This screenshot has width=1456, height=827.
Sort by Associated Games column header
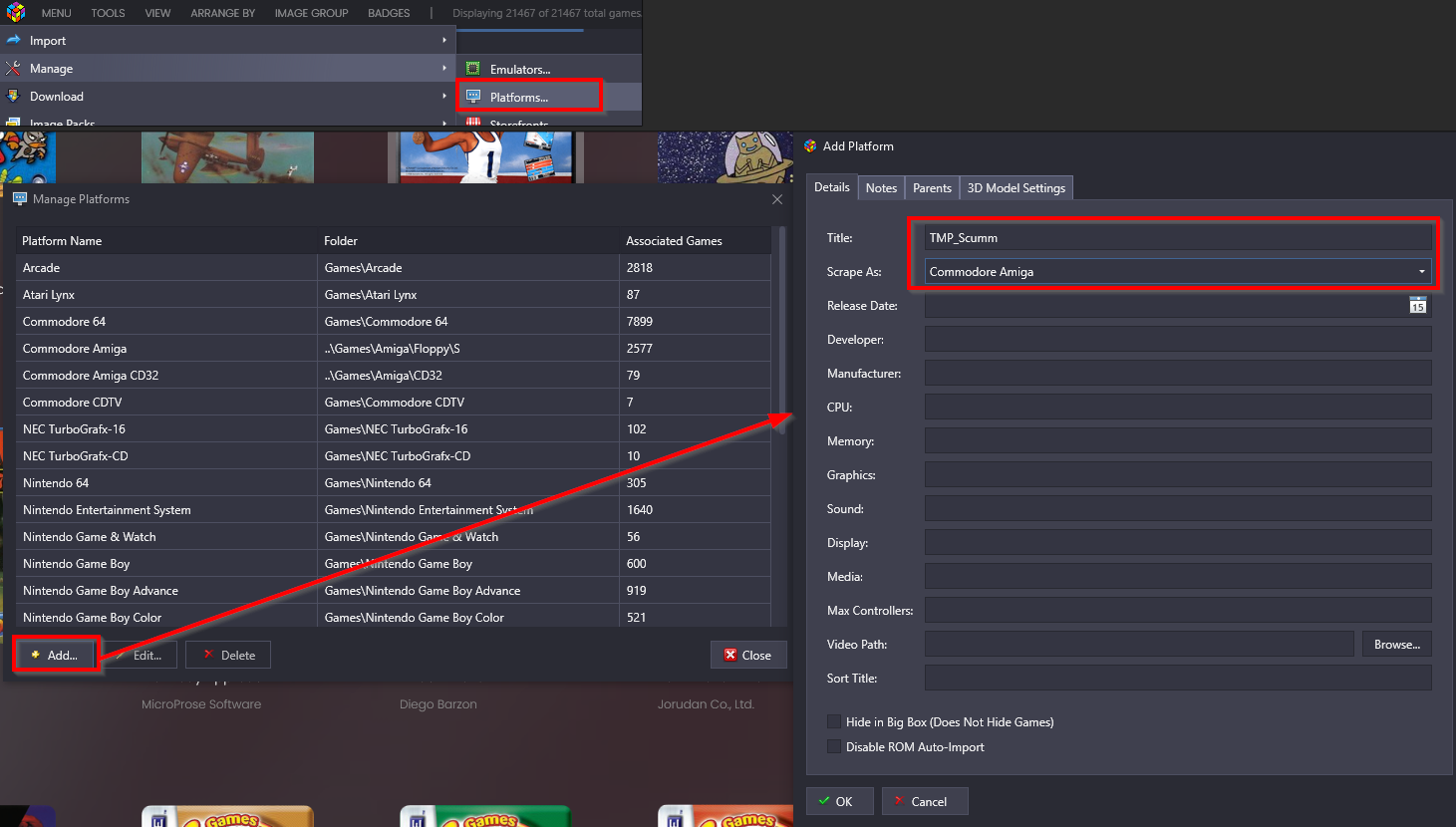pyautogui.click(x=695, y=240)
